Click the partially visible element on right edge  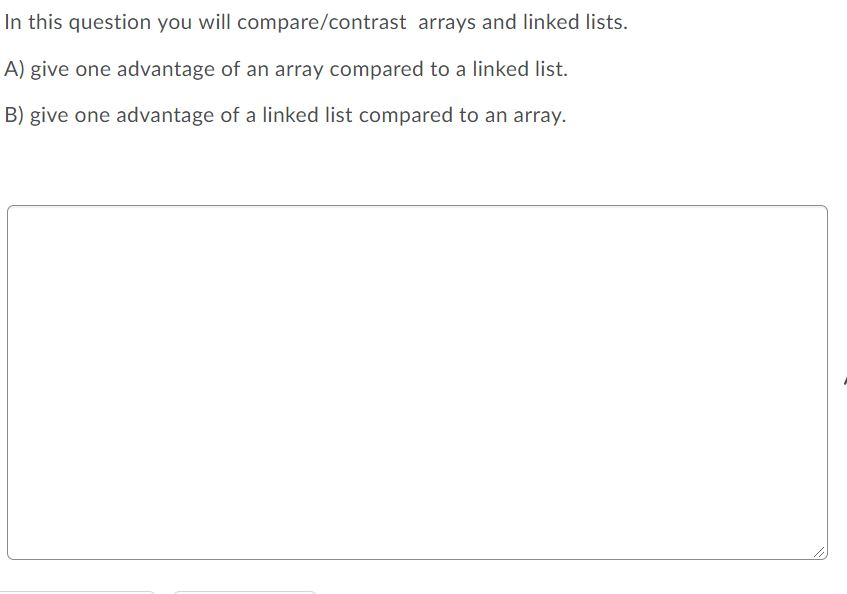click(845, 378)
